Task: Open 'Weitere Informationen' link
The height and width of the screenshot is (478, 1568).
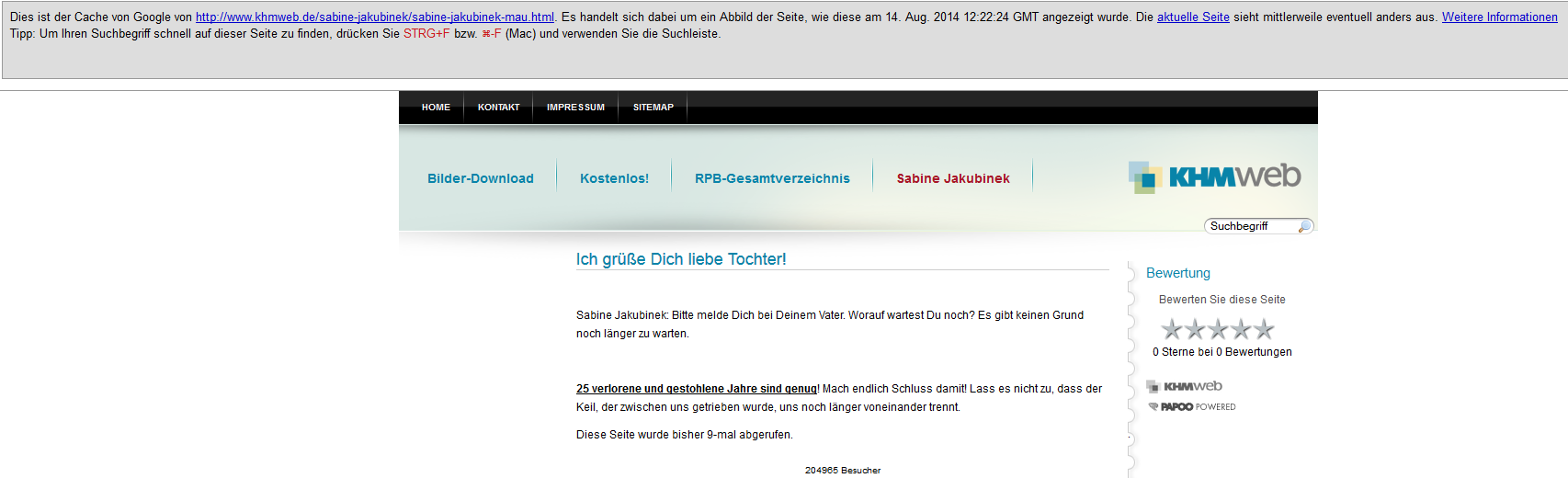Action: 1500,17
